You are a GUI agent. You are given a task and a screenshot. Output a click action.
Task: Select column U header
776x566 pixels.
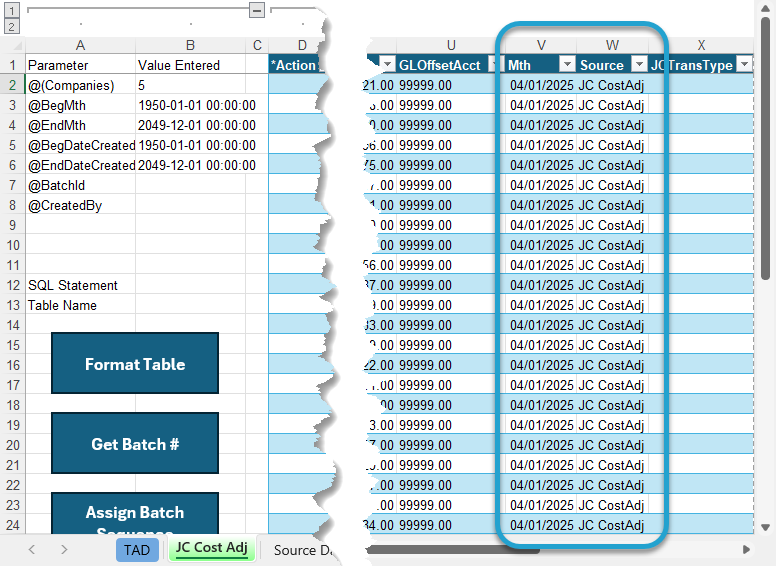point(450,46)
